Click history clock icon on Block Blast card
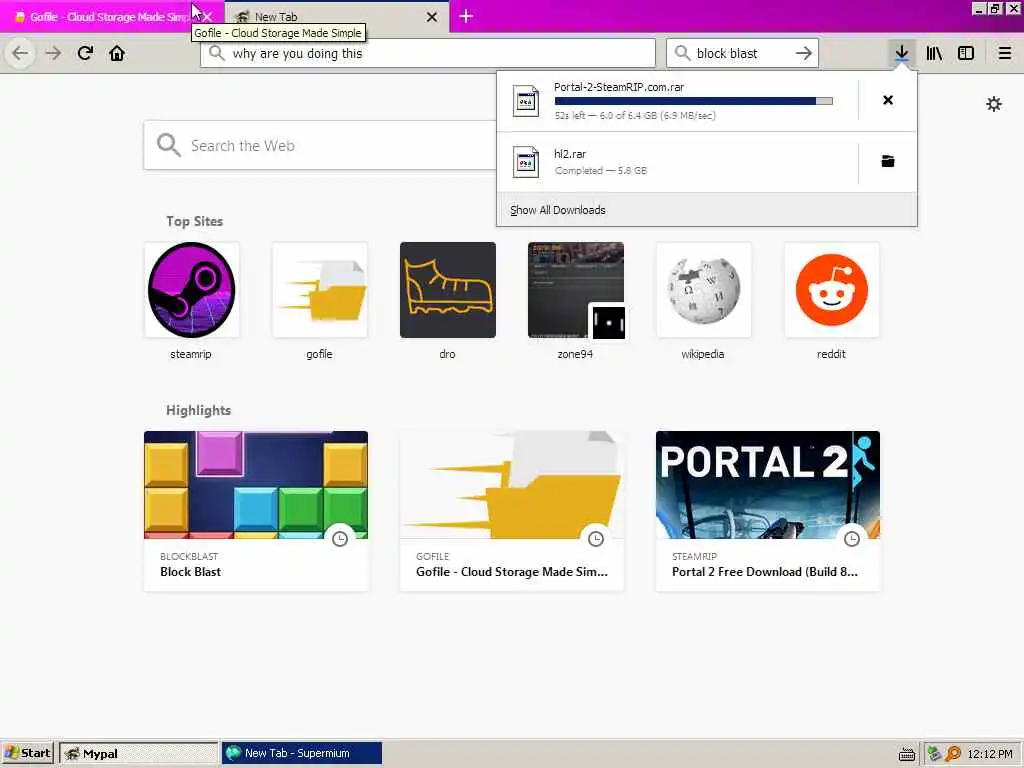1024x768 pixels. point(340,539)
